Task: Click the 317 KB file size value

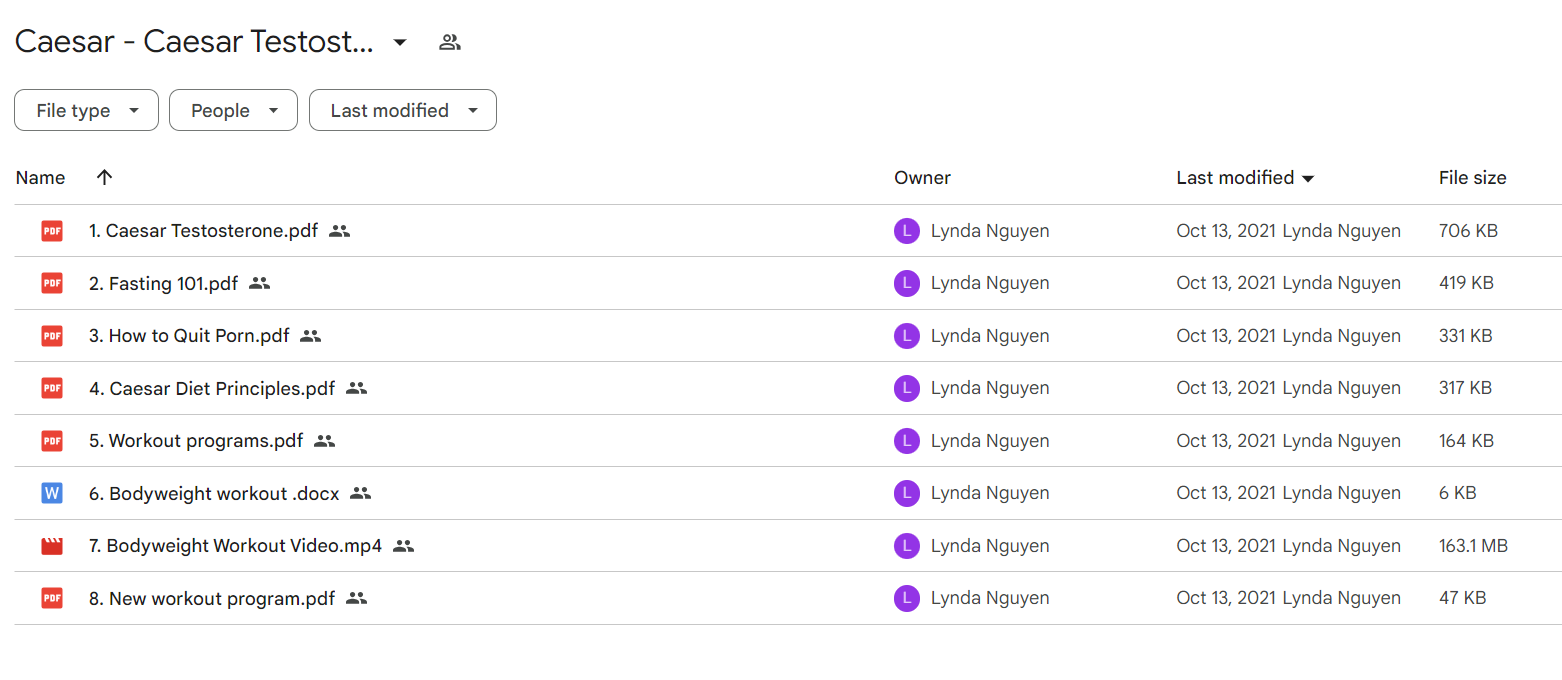Action: [1465, 388]
